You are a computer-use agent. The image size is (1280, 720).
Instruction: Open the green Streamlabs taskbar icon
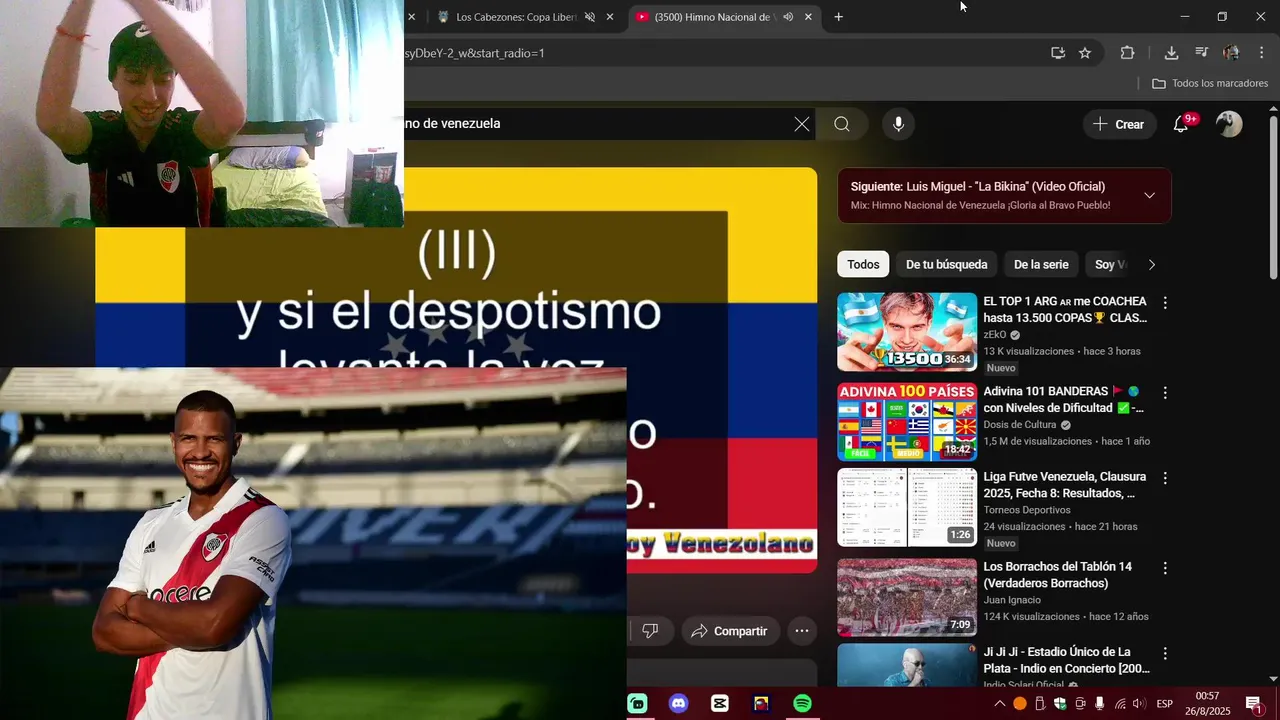point(638,704)
